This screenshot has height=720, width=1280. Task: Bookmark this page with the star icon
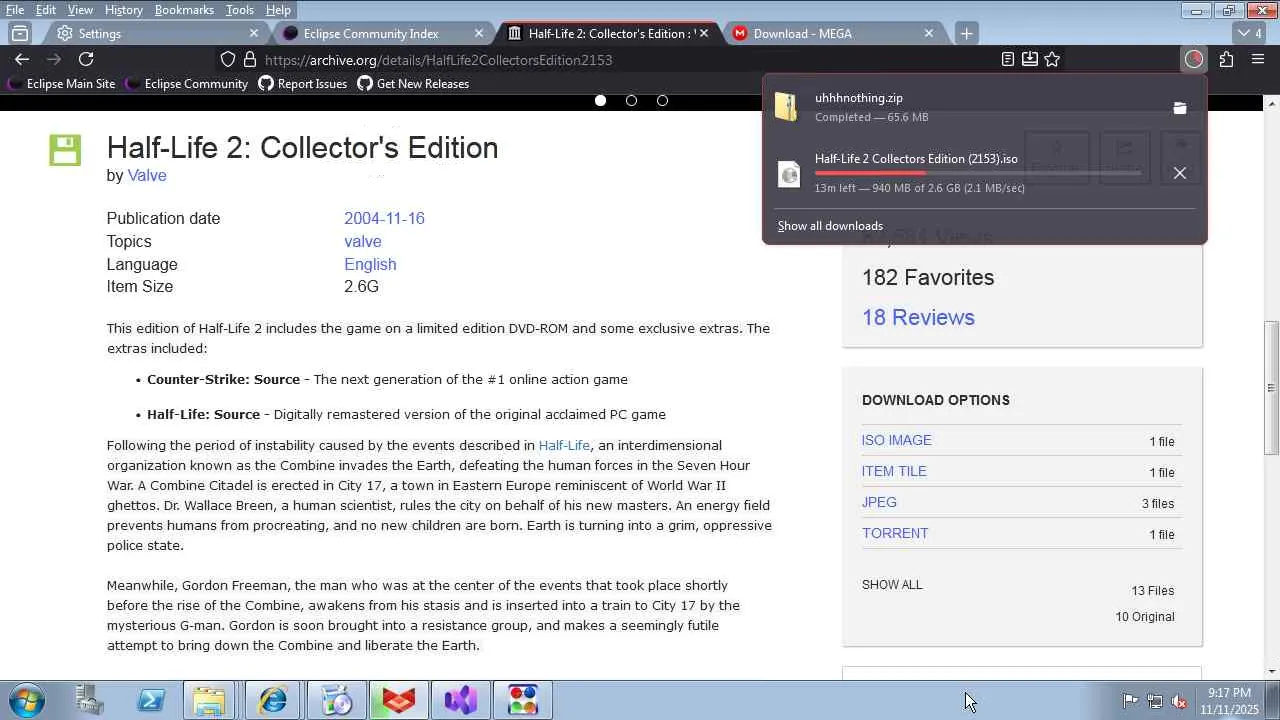pyautogui.click(x=1052, y=59)
